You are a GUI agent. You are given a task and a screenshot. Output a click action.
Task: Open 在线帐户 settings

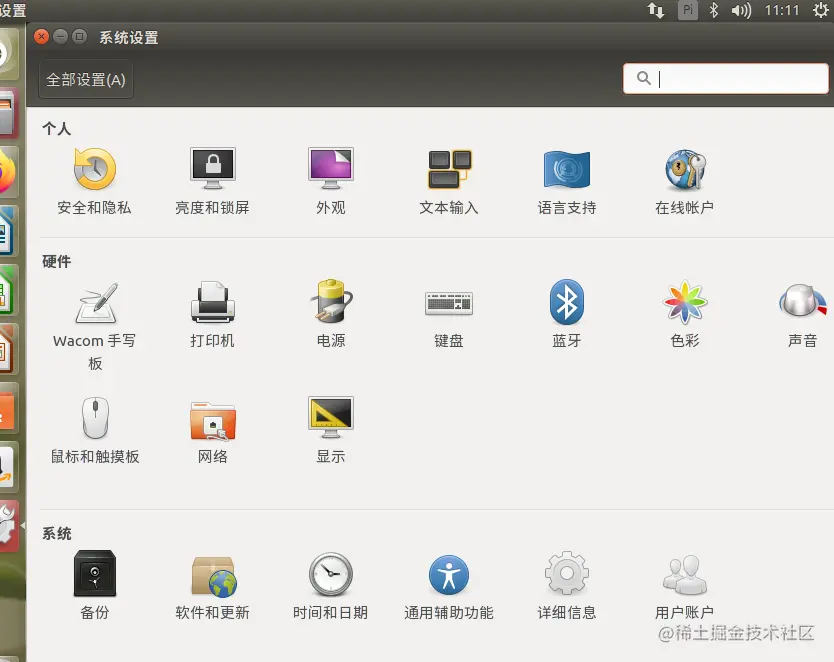tap(685, 181)
